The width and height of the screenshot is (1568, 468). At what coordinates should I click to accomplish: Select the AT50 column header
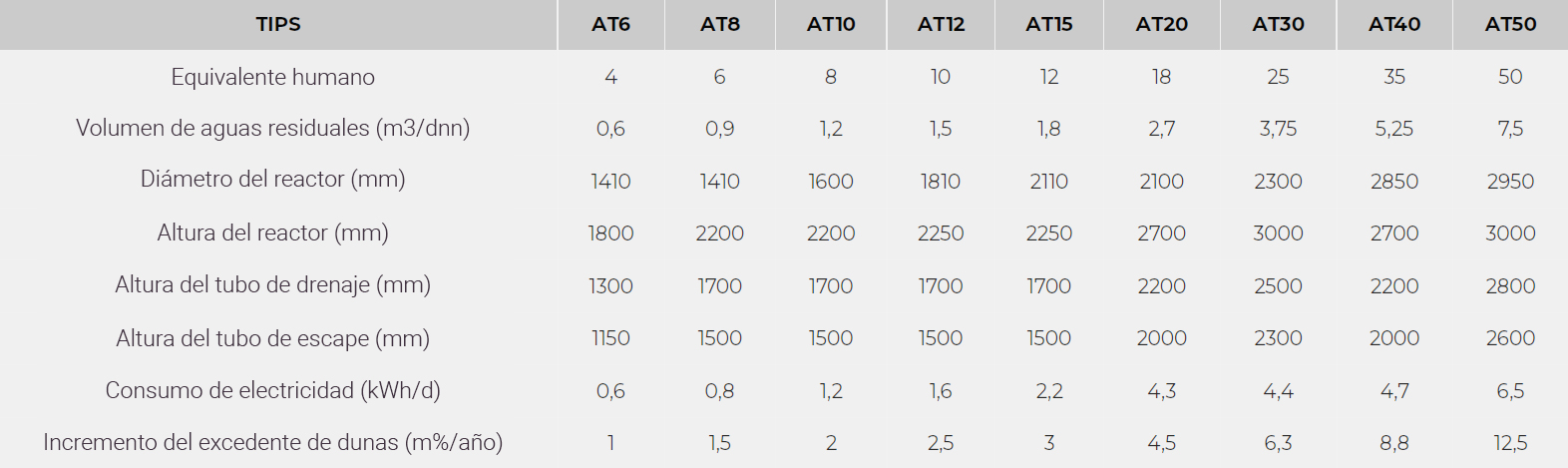click(x=1510, y=25)
